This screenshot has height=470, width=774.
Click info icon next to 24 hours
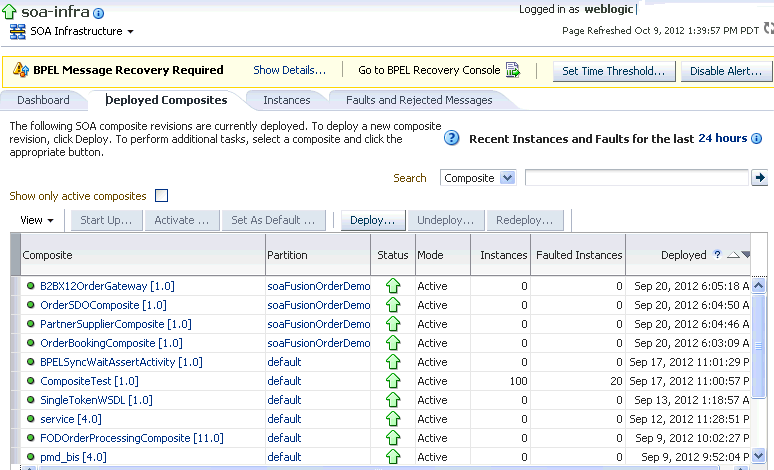(756, 139)
